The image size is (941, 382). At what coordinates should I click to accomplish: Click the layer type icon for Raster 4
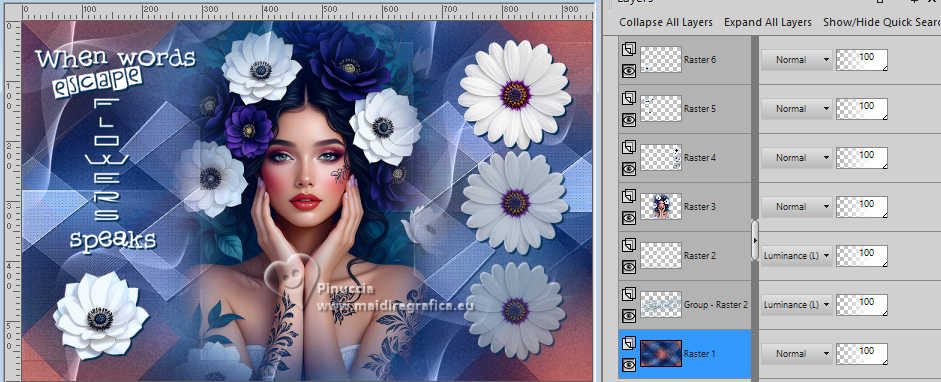click(x=628, y=147)
